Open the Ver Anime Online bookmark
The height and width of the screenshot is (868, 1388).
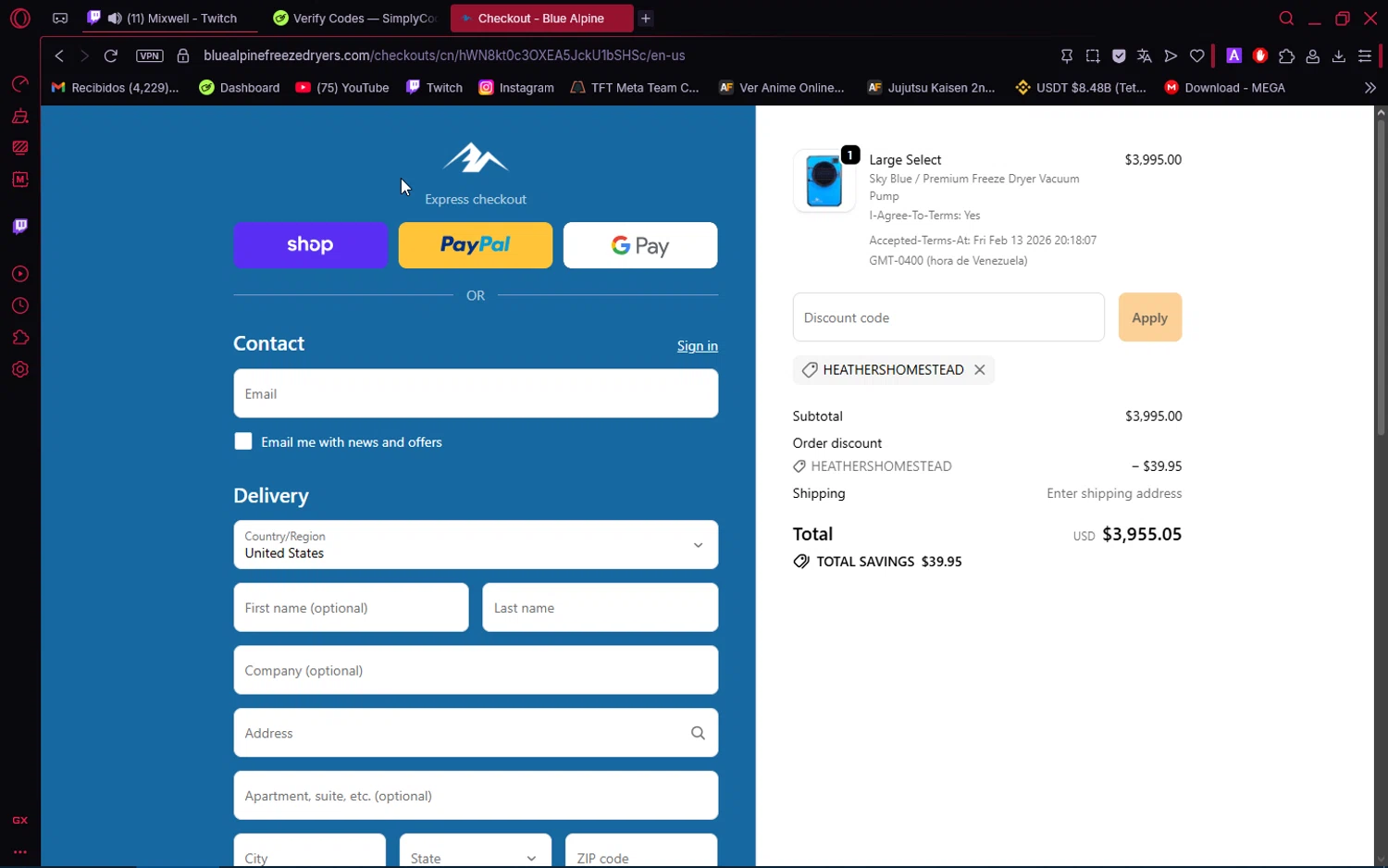(782, 88)
